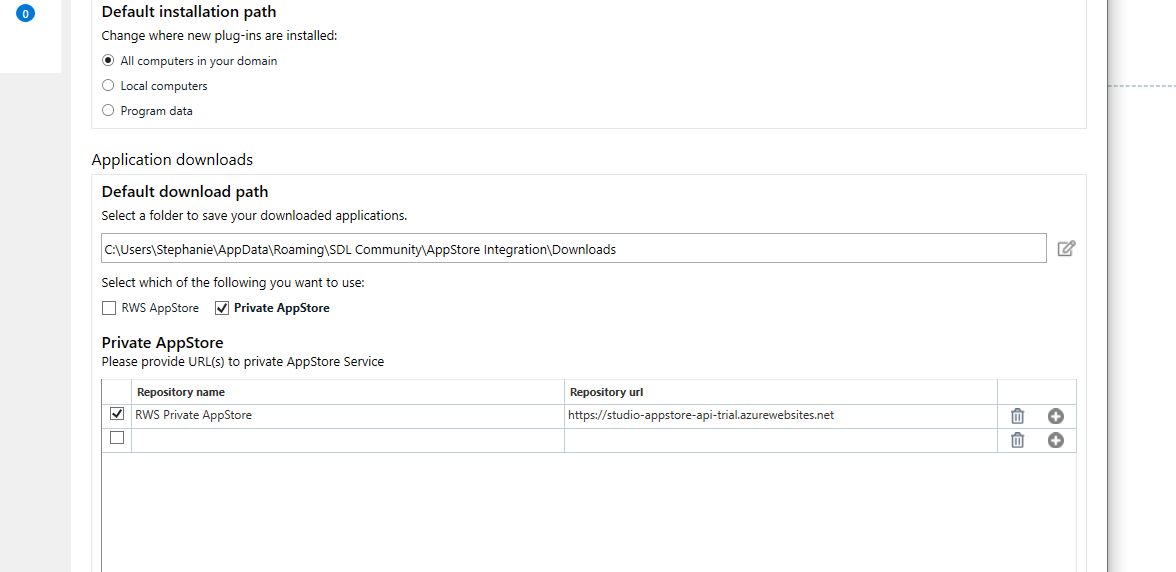1176x572 pixels.
Task: Click the RWS Private AppStore name cell
Action: coord(347,415)
